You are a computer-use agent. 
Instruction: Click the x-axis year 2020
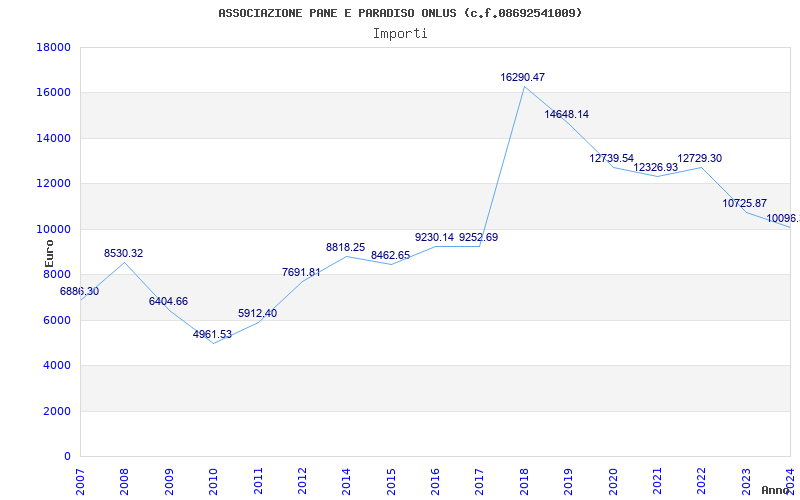(x=613, y=481)
